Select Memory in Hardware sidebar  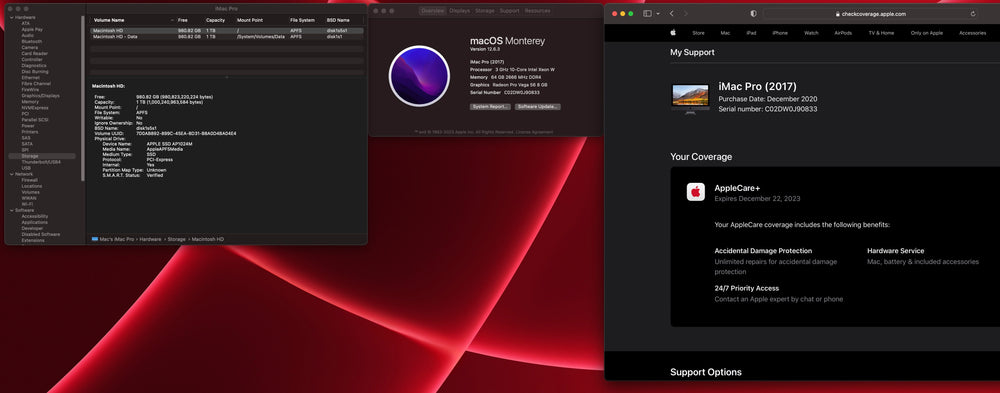coord(30,101)
